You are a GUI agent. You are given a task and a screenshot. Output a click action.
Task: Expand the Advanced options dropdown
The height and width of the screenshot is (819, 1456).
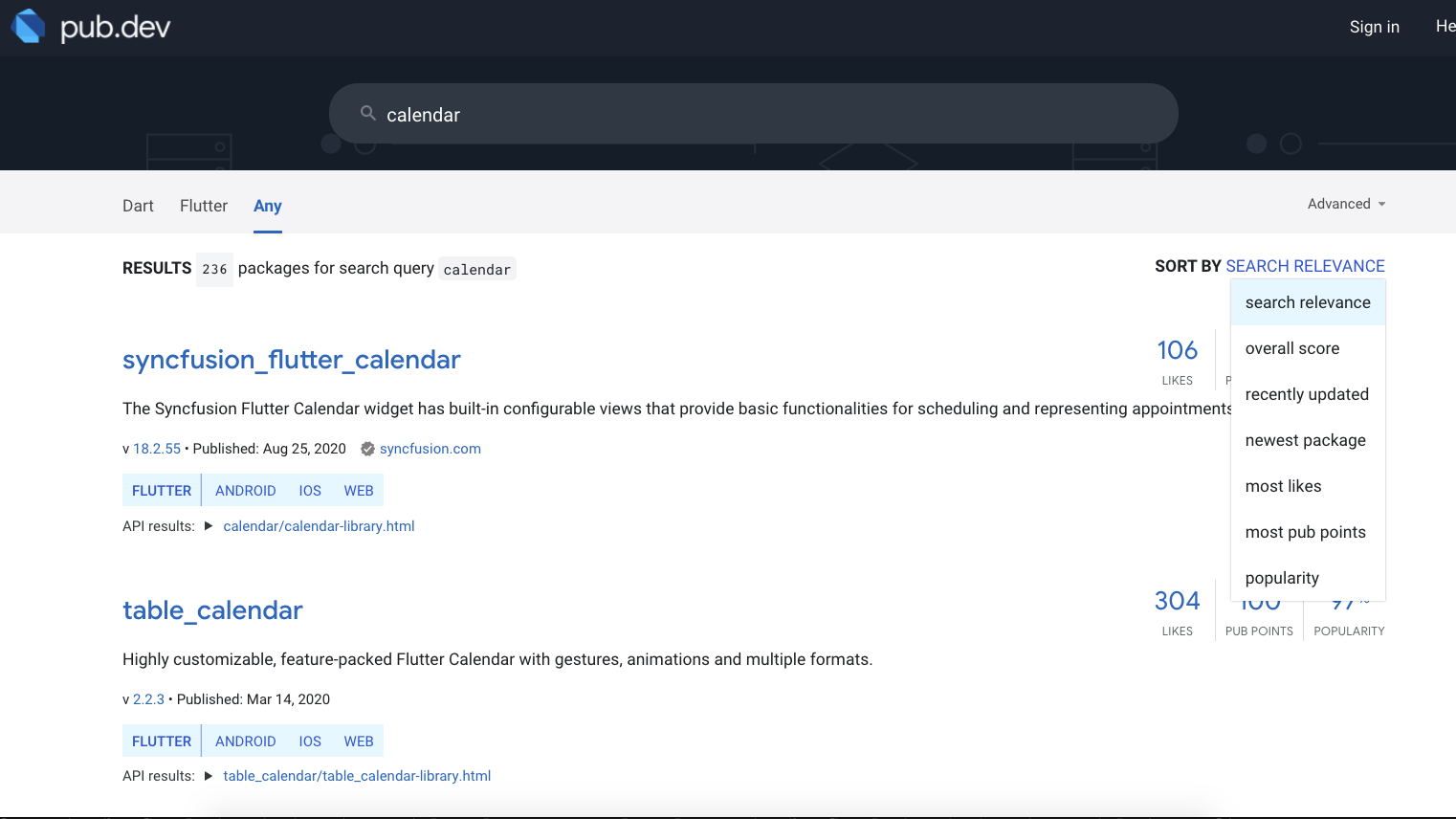click(1347, 204)
